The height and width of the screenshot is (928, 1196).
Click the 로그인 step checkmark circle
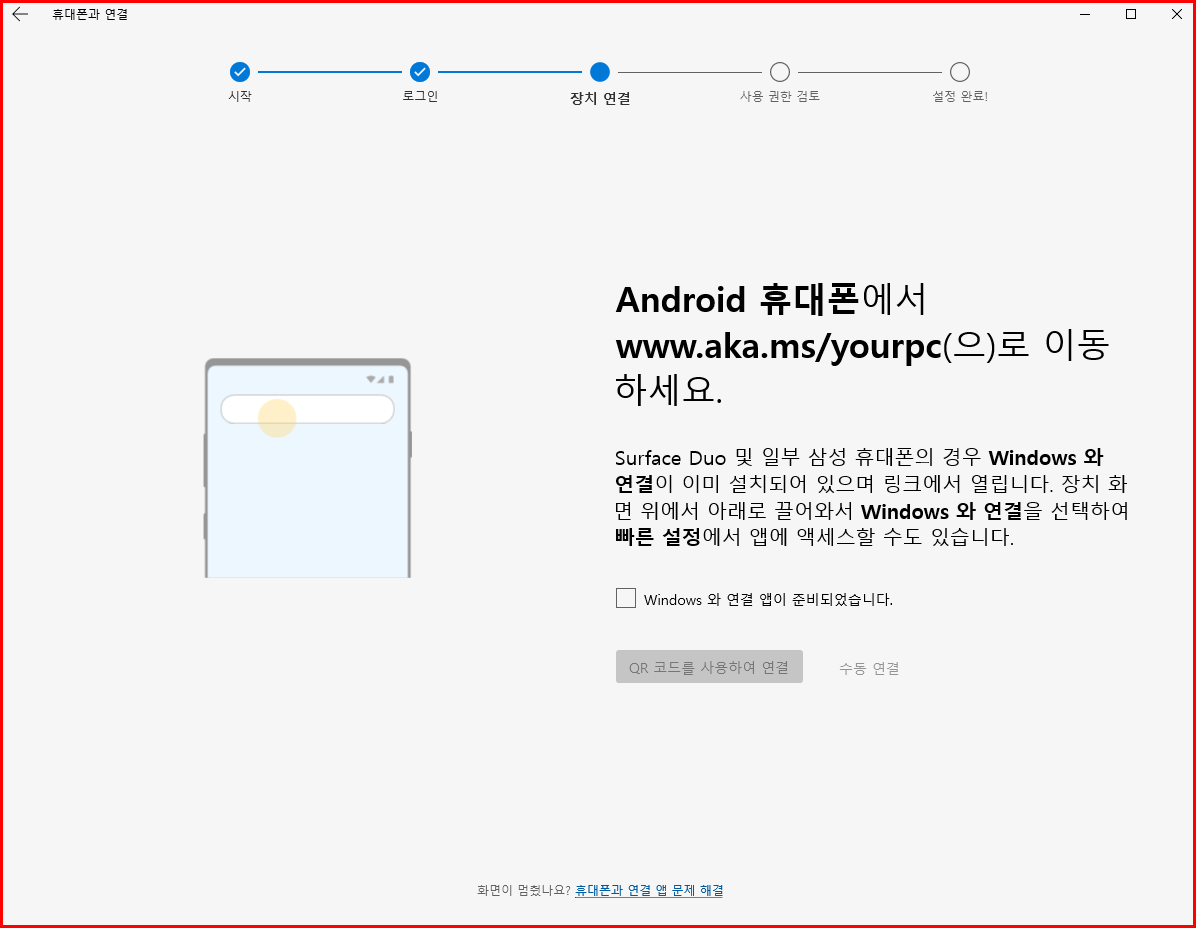tap(420, 72)
